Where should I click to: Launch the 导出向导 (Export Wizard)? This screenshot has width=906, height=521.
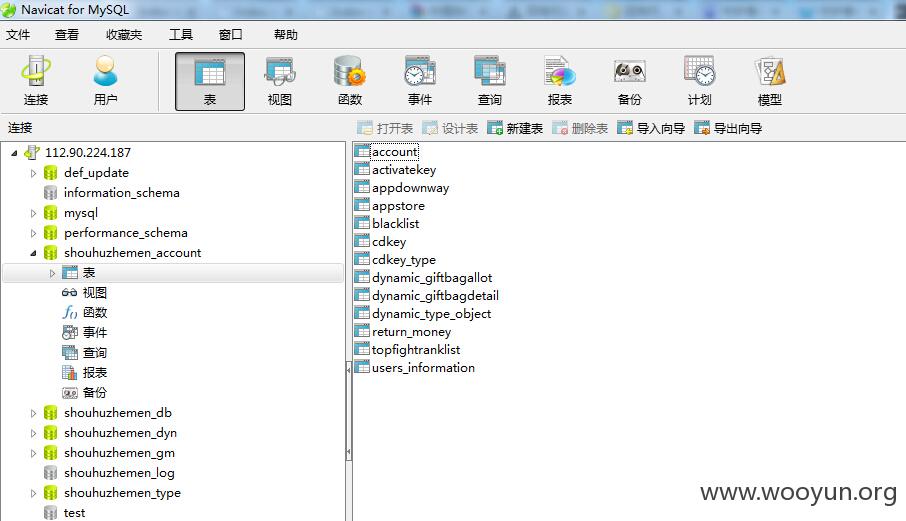728,128
